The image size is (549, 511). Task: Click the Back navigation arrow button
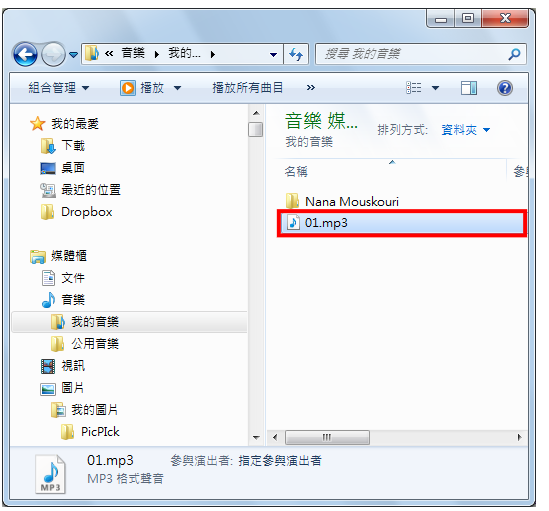(x=25, y=54)
